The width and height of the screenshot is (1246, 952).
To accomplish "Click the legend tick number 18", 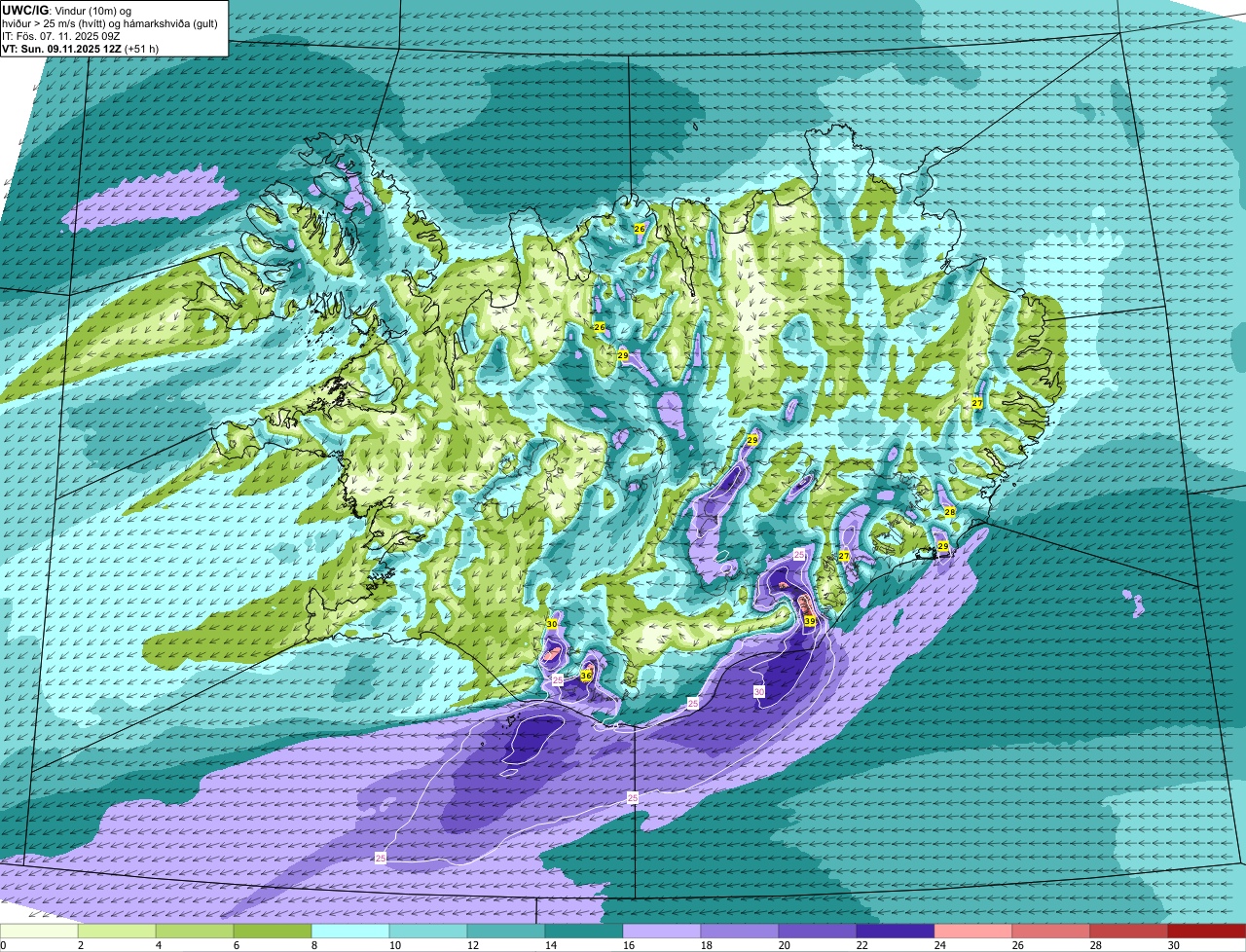I will coord(706,945).
